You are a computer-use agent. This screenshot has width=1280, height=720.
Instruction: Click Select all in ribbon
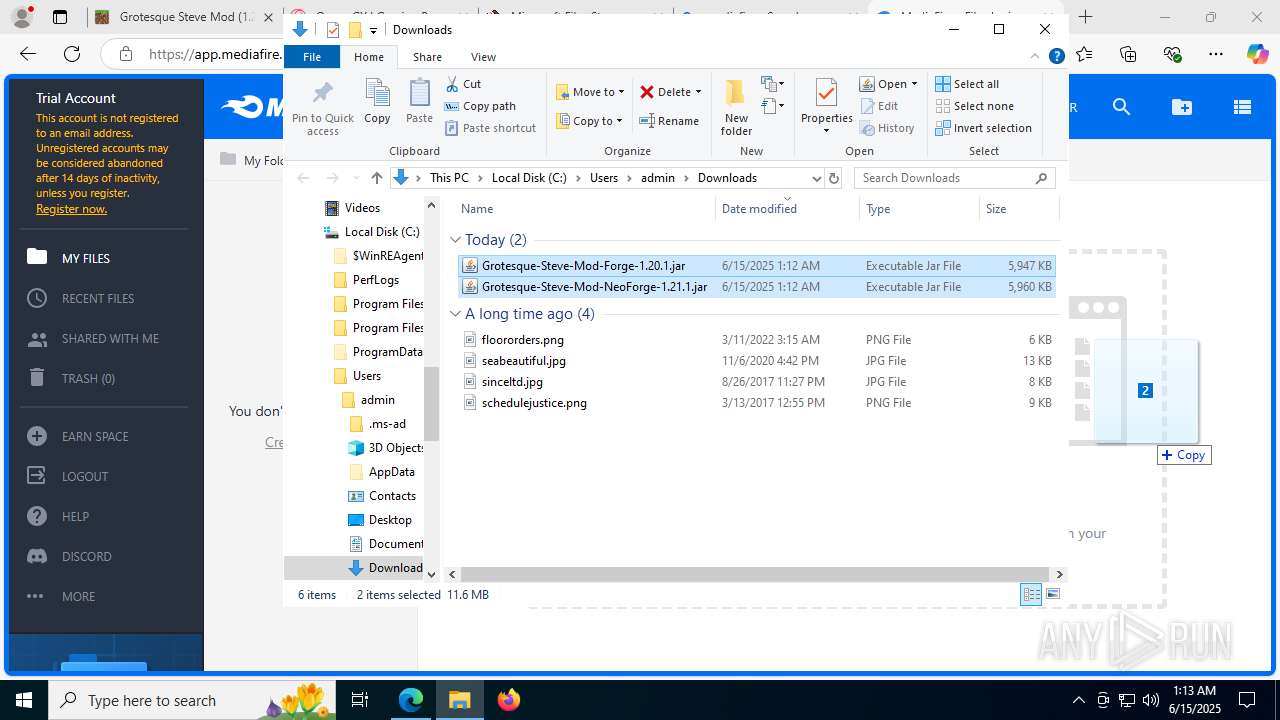click(967, 84)
